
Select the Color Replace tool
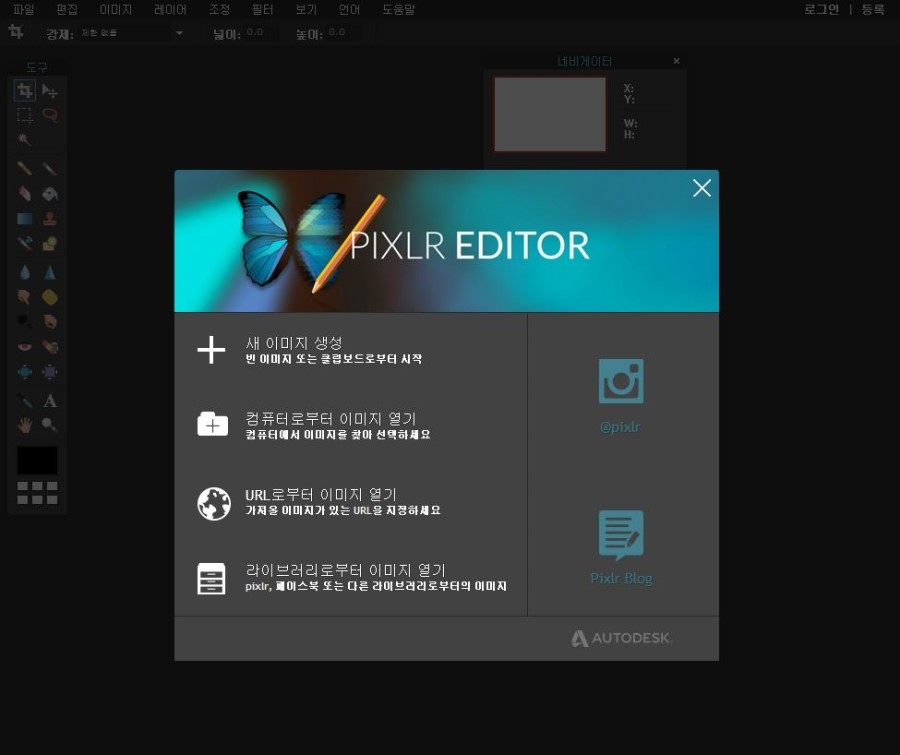(x=24, y=243)
